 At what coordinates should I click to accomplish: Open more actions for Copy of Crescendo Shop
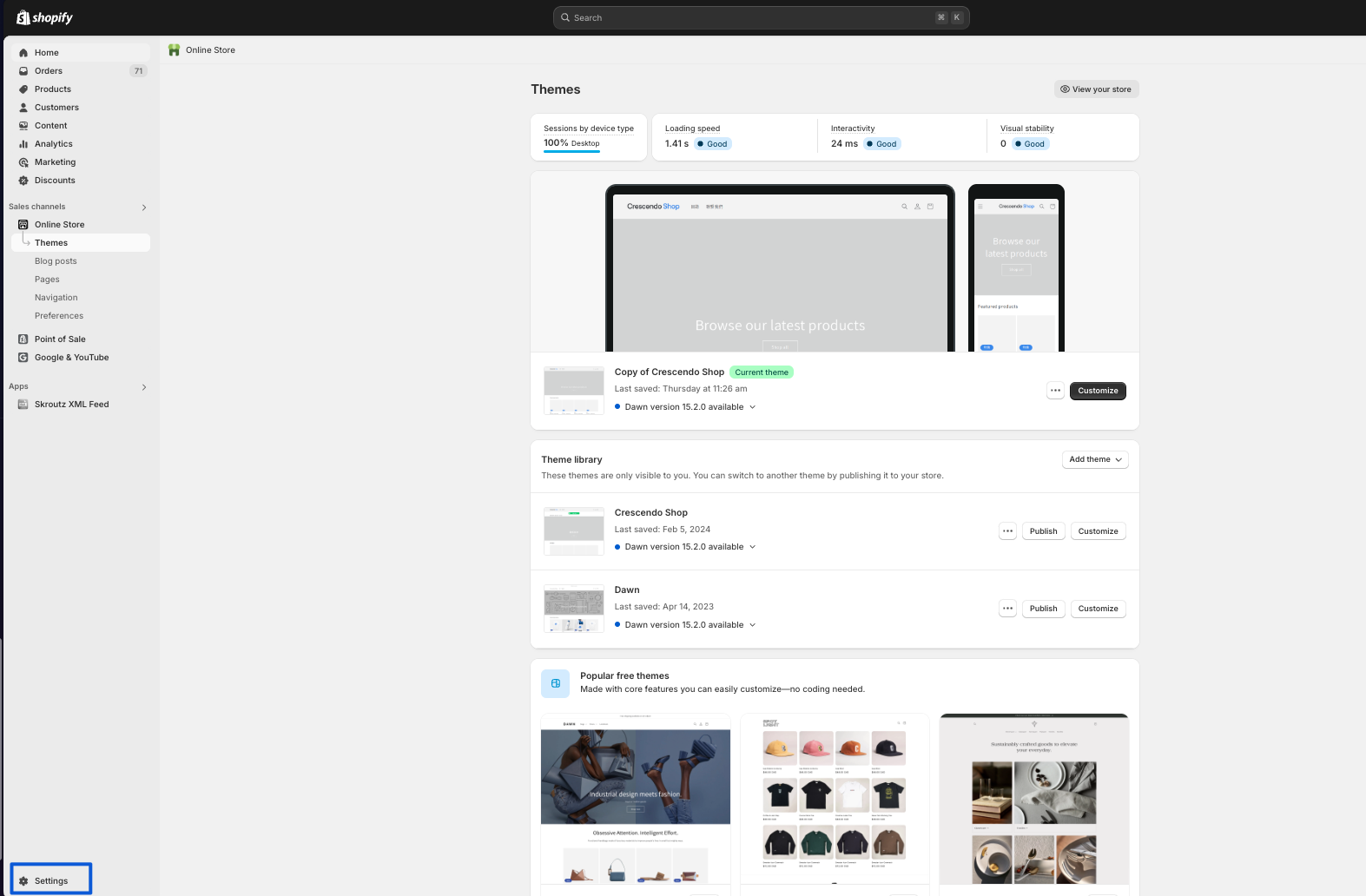click(1055, 391)
